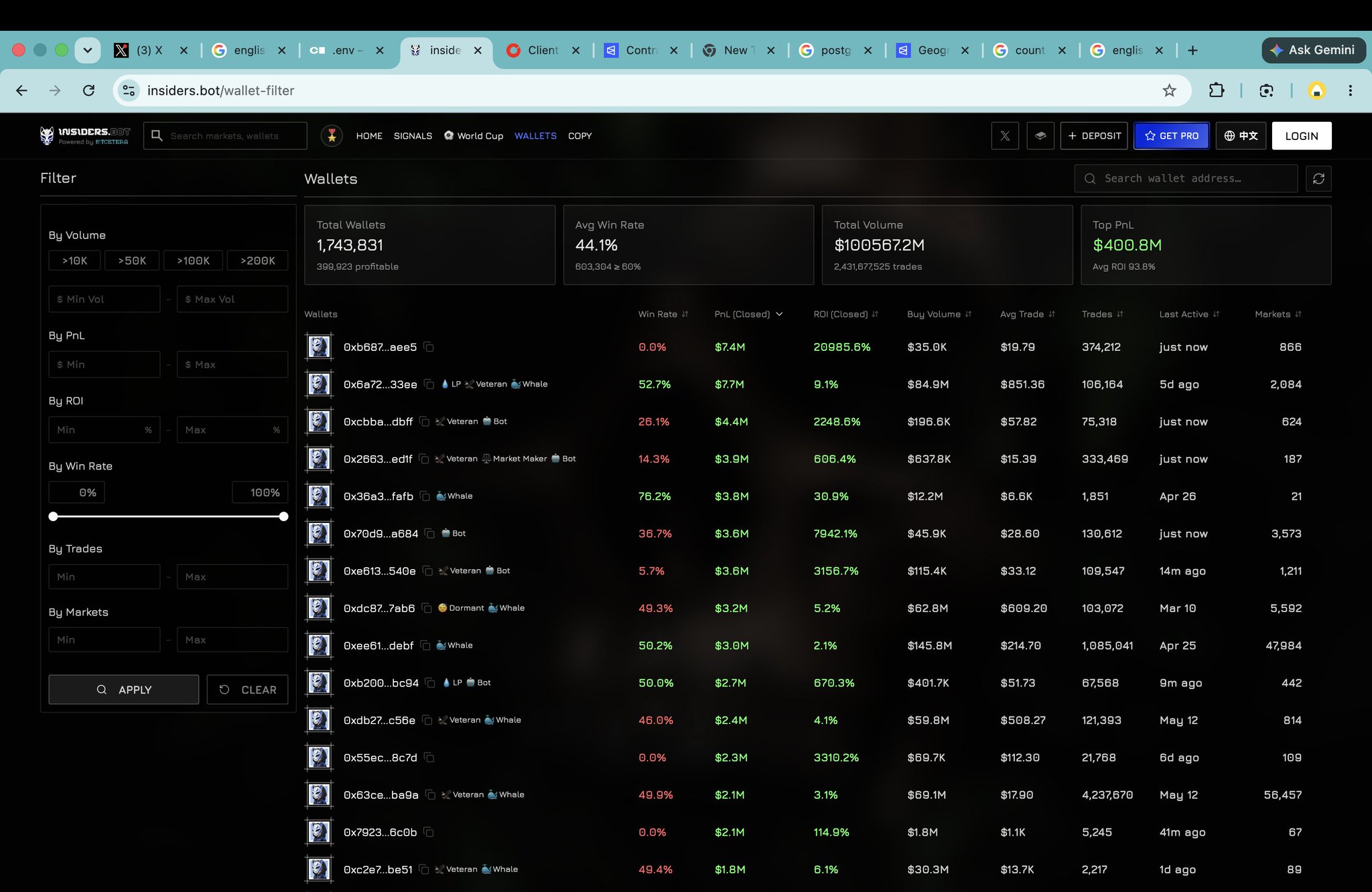Click the medal rank icon in navbar

(x=332, y=136)
